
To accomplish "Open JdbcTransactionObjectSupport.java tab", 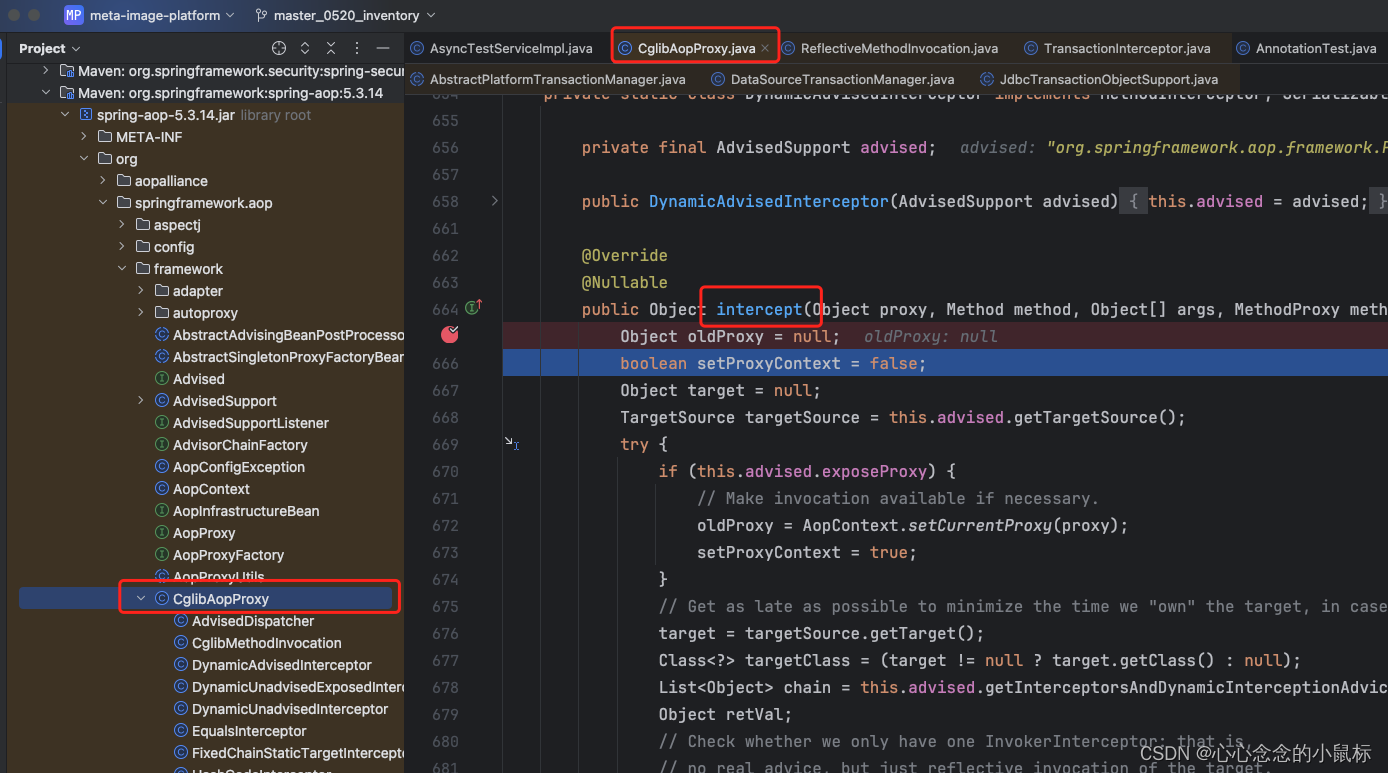I will pyautogui.click(x=1101, y=79).
